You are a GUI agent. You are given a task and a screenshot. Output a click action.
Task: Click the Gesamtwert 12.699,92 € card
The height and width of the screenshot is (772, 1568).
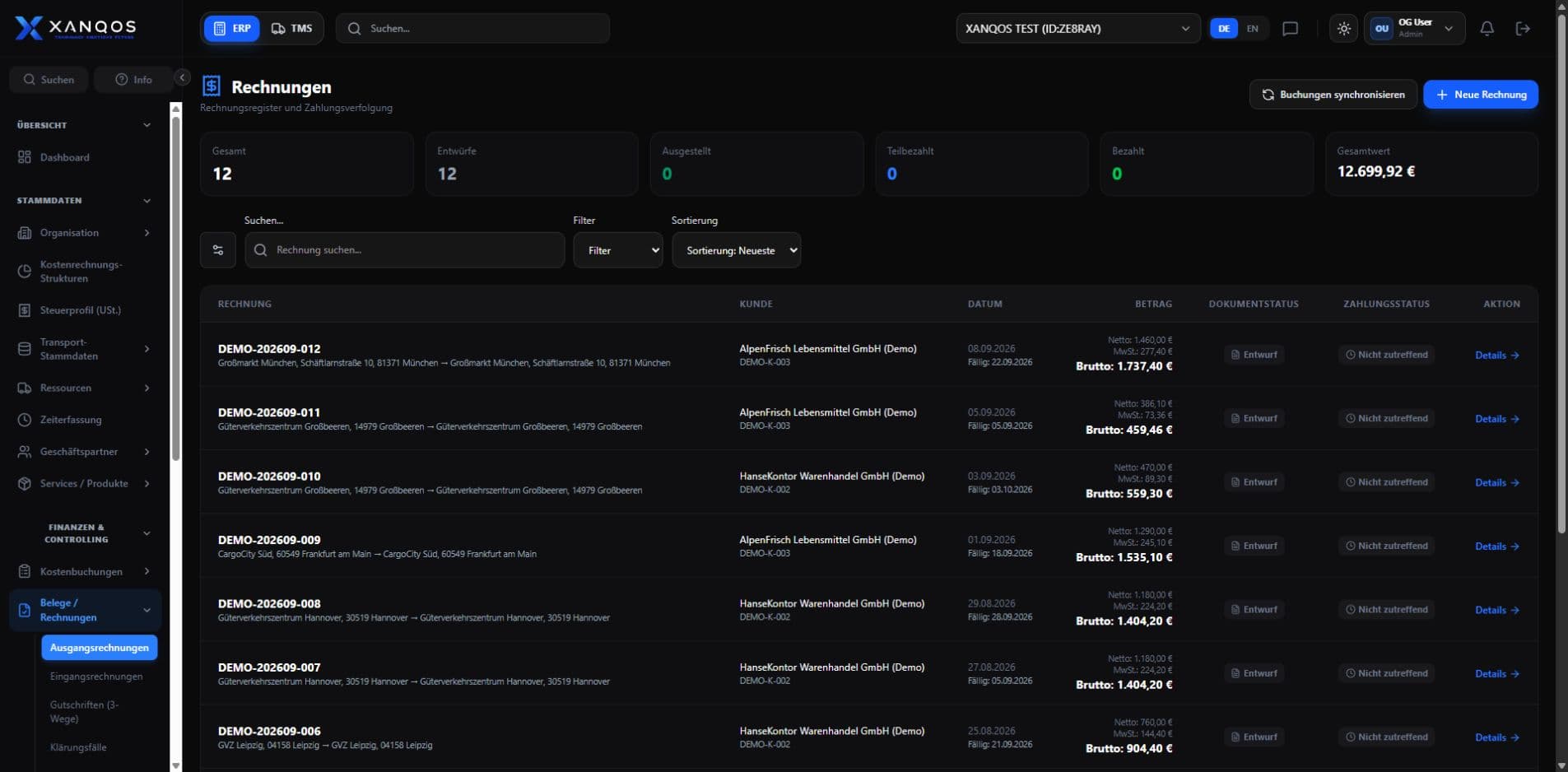coord(1431,164)
